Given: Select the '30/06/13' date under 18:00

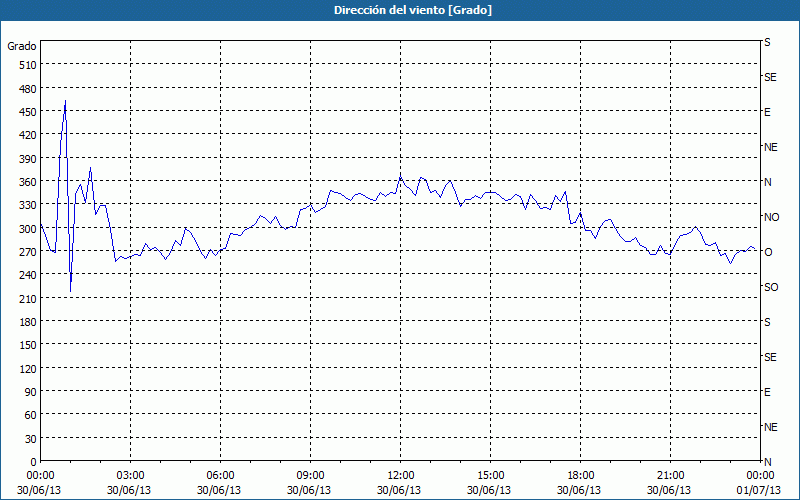Looking at the screenshot, I should pos(579,490).
